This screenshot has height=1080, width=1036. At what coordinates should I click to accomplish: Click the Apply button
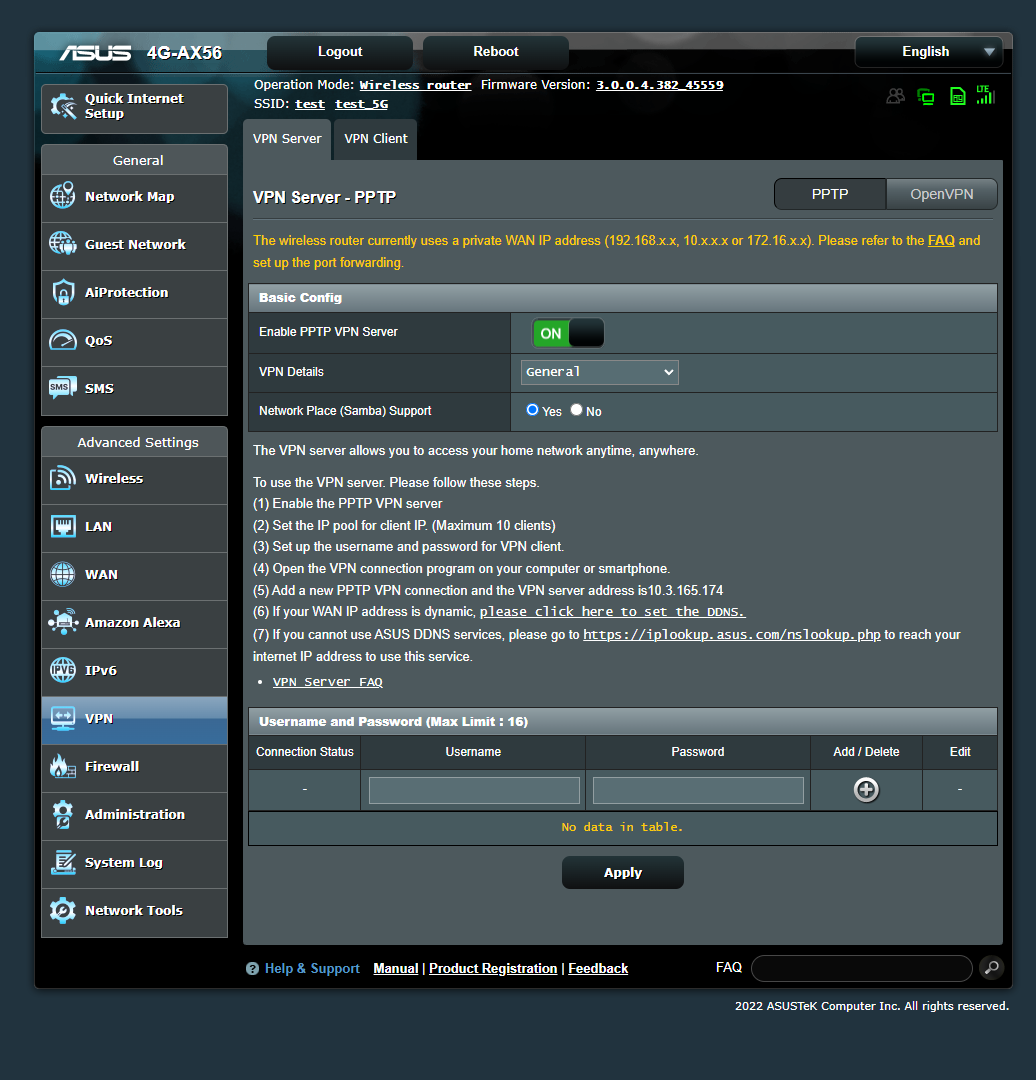tap(623, 873)
